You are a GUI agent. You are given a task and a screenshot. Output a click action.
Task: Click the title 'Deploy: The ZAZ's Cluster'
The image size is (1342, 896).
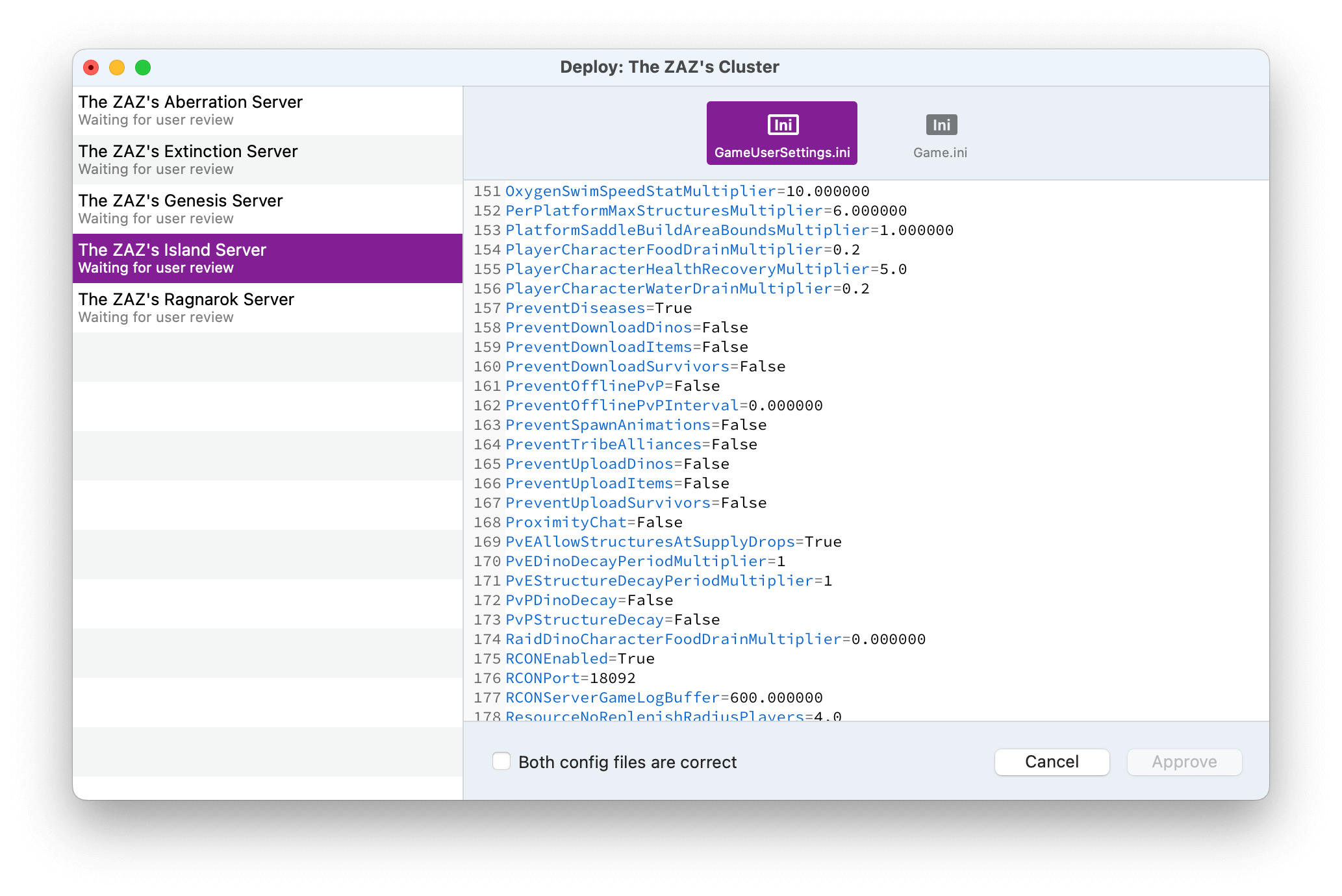[670, 66]
